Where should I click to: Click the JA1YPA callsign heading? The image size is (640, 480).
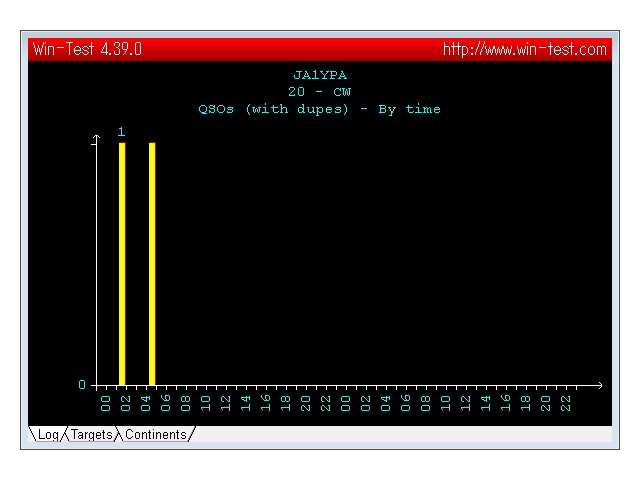pyautogui.click(x=320, y=75)
